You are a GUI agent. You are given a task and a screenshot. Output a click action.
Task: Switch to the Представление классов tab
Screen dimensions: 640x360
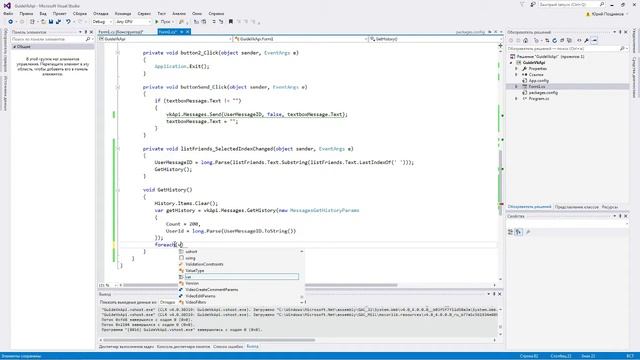coord(577,207)
